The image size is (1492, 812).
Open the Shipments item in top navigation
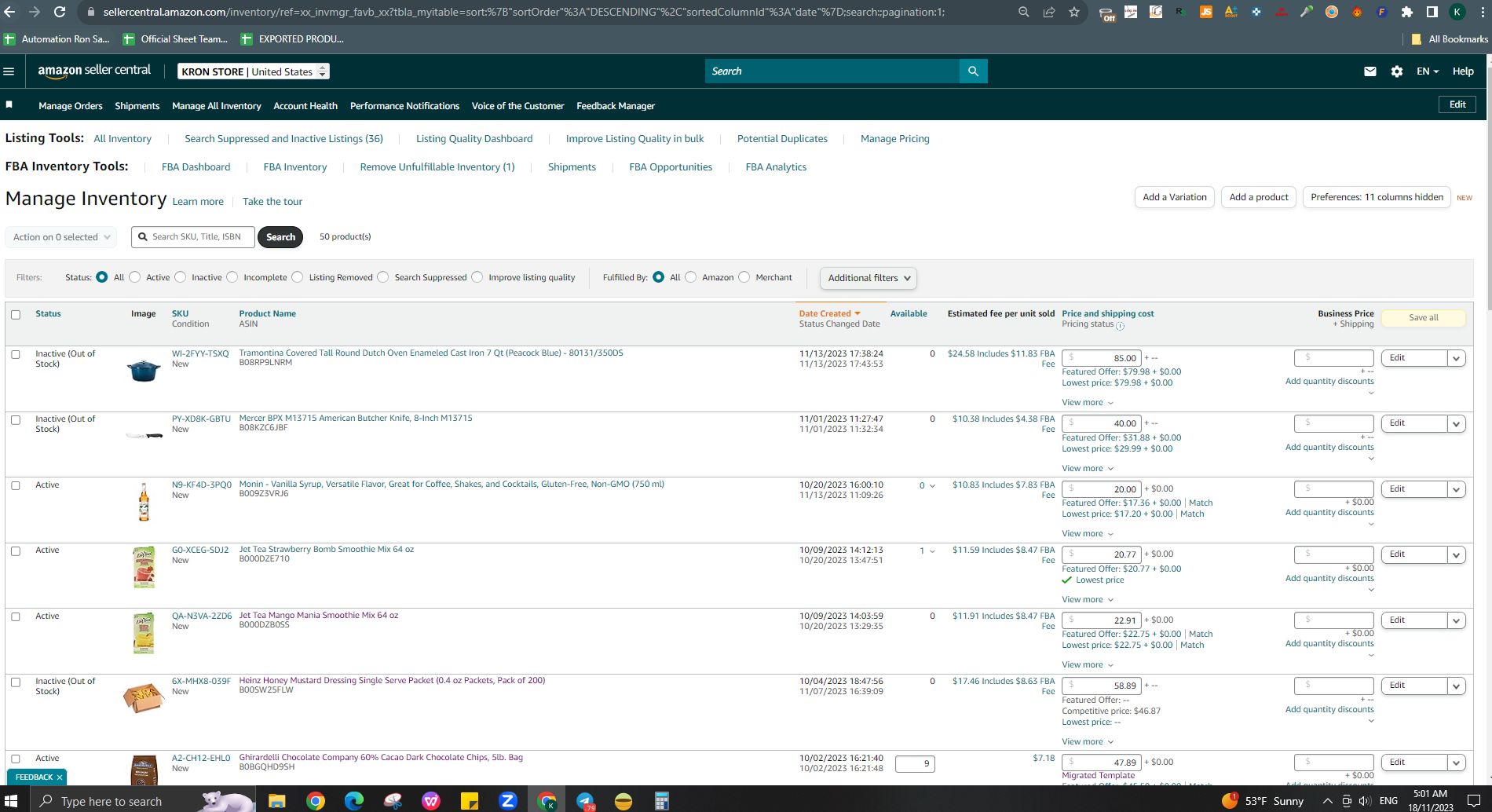[137, 106]
